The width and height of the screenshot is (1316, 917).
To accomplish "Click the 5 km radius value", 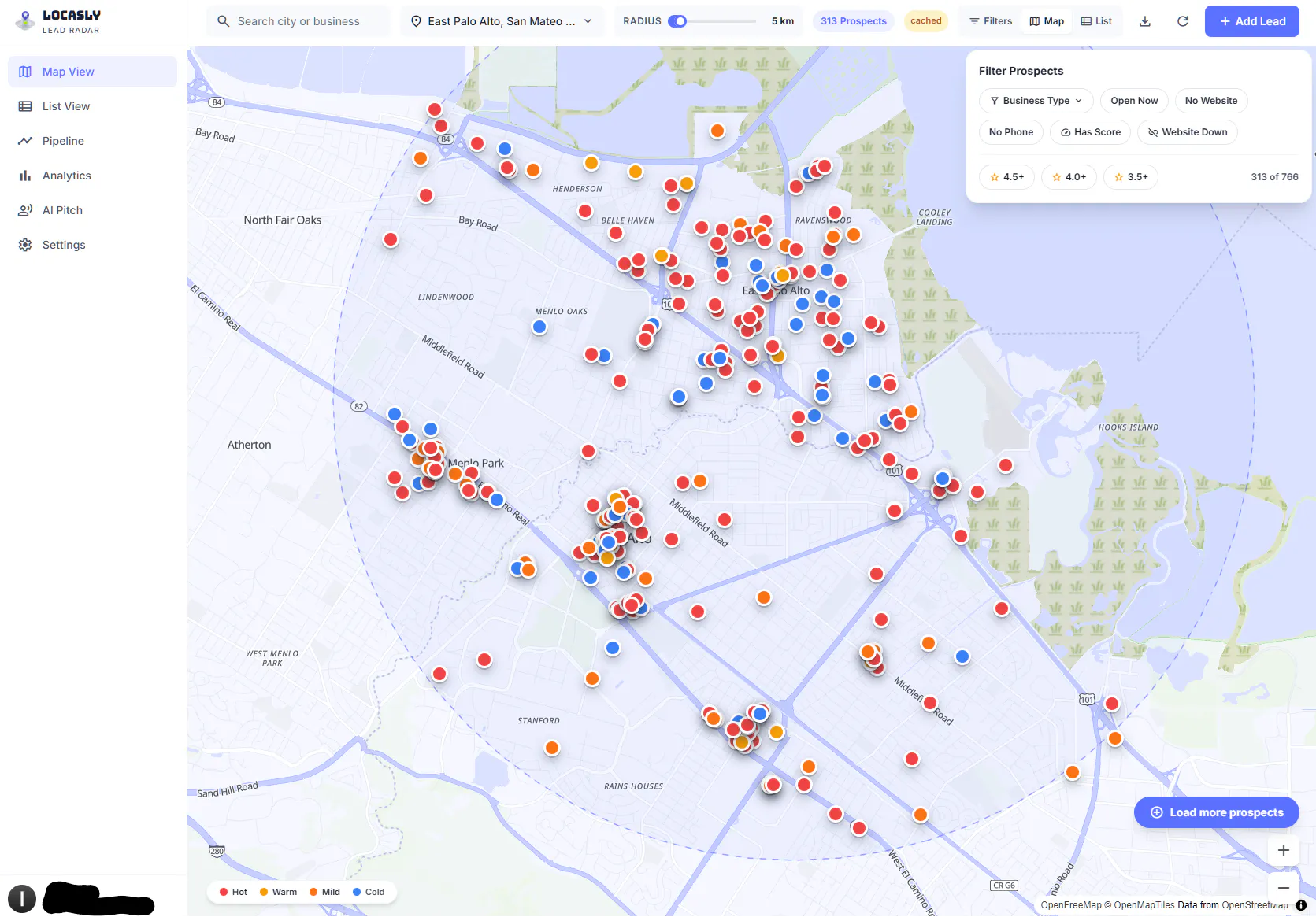I will coord(783,21).
